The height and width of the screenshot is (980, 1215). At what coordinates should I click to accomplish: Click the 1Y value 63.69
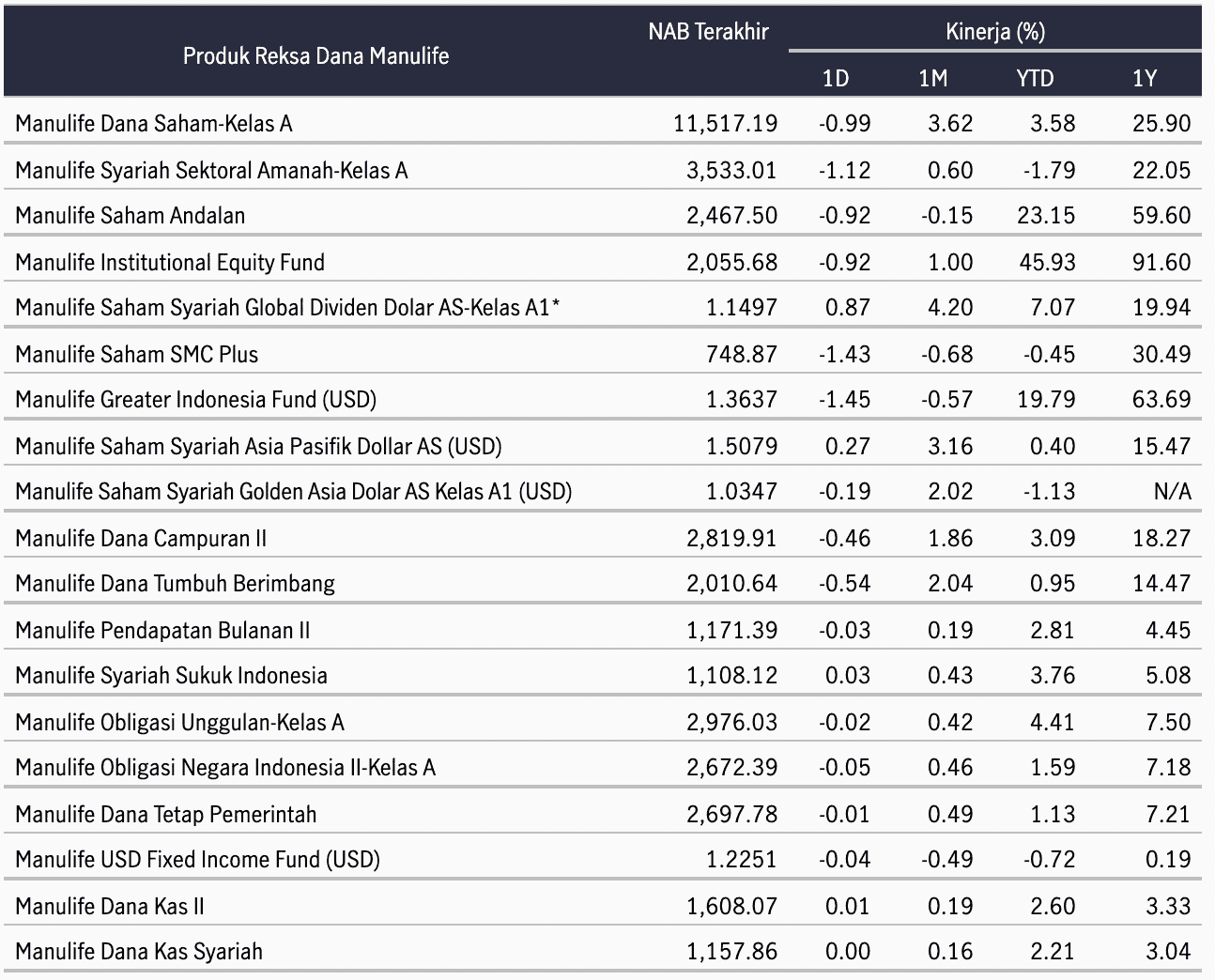coord(1161,399)
